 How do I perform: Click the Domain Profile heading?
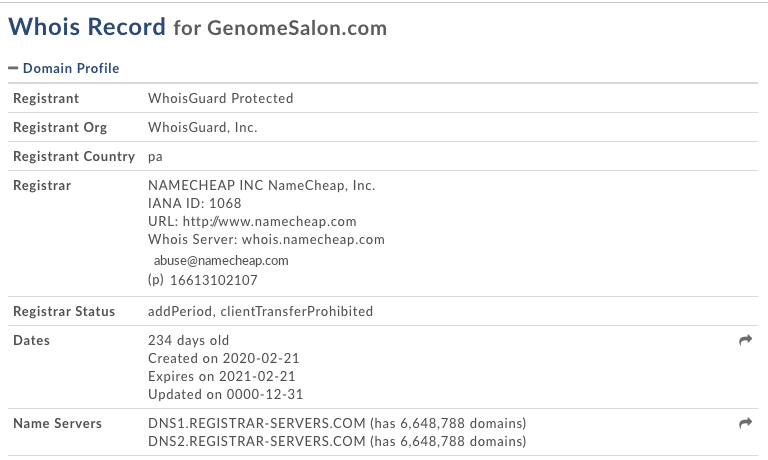click(71, 68)
